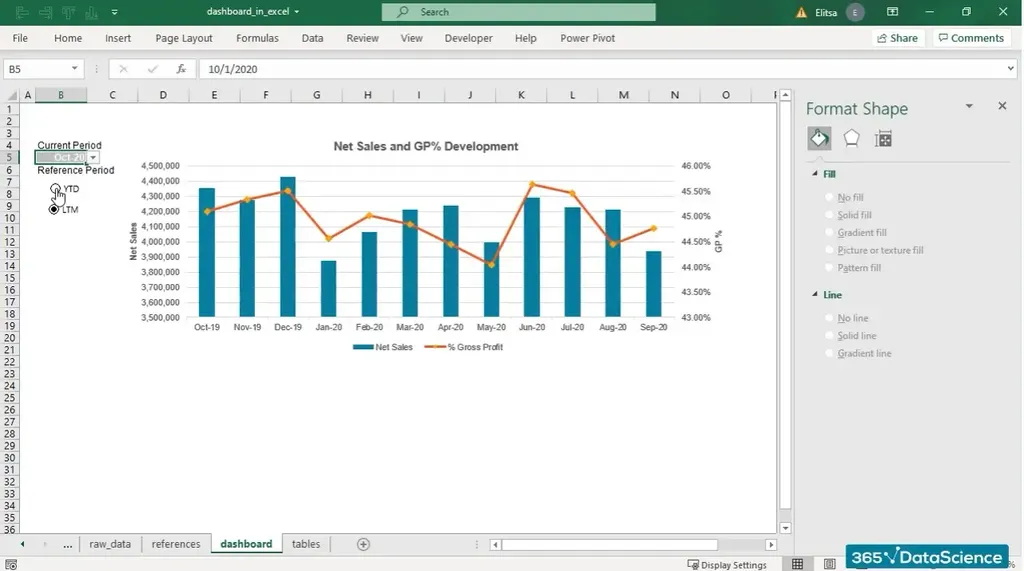Image resolution: width=1024 pixels, height=571 pixels.
Task: Open the Power Pivot ribbon tab
Action: coord(587,38)
